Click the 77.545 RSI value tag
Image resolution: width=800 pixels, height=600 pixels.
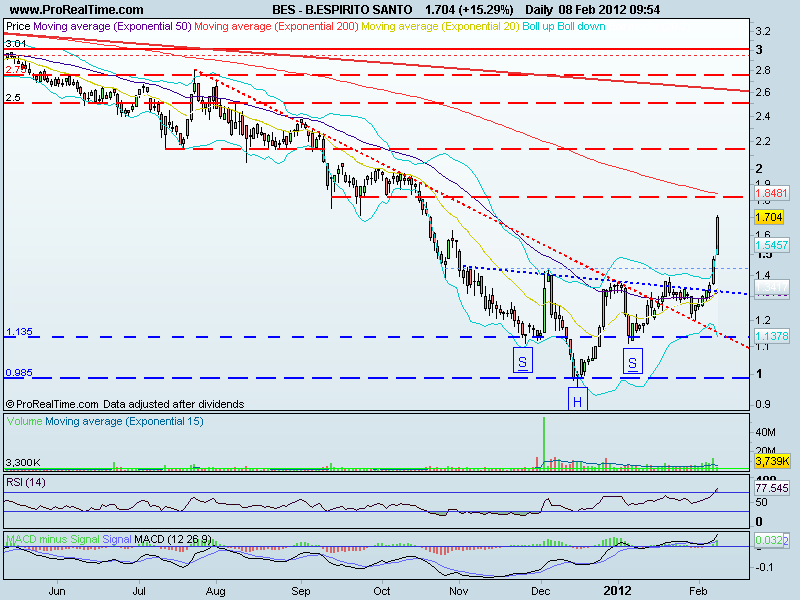772,488
